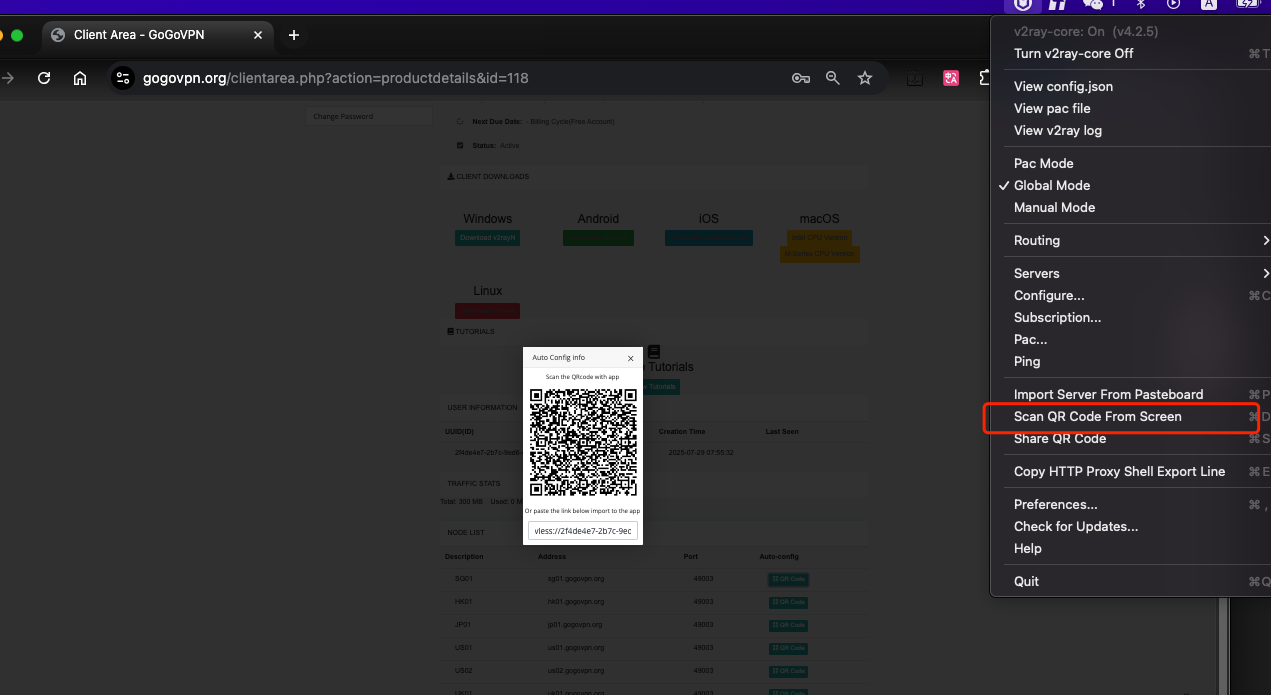Image resolution: width=1271 pixels, height=695 pixels.
Task: Click the V2rayU shield icon in menu bar
Action: 1022,5
